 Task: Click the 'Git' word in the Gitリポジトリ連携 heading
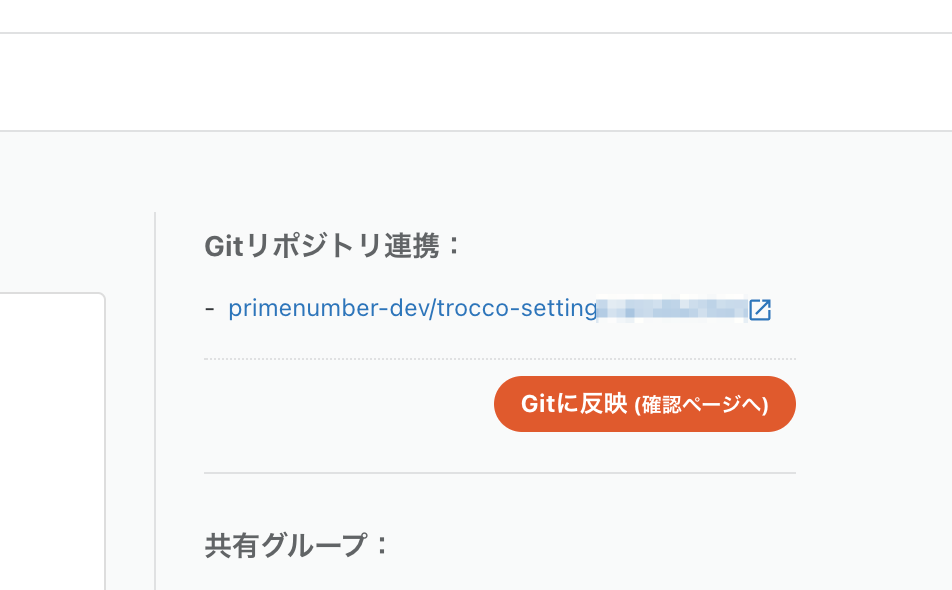coord(224,246)
